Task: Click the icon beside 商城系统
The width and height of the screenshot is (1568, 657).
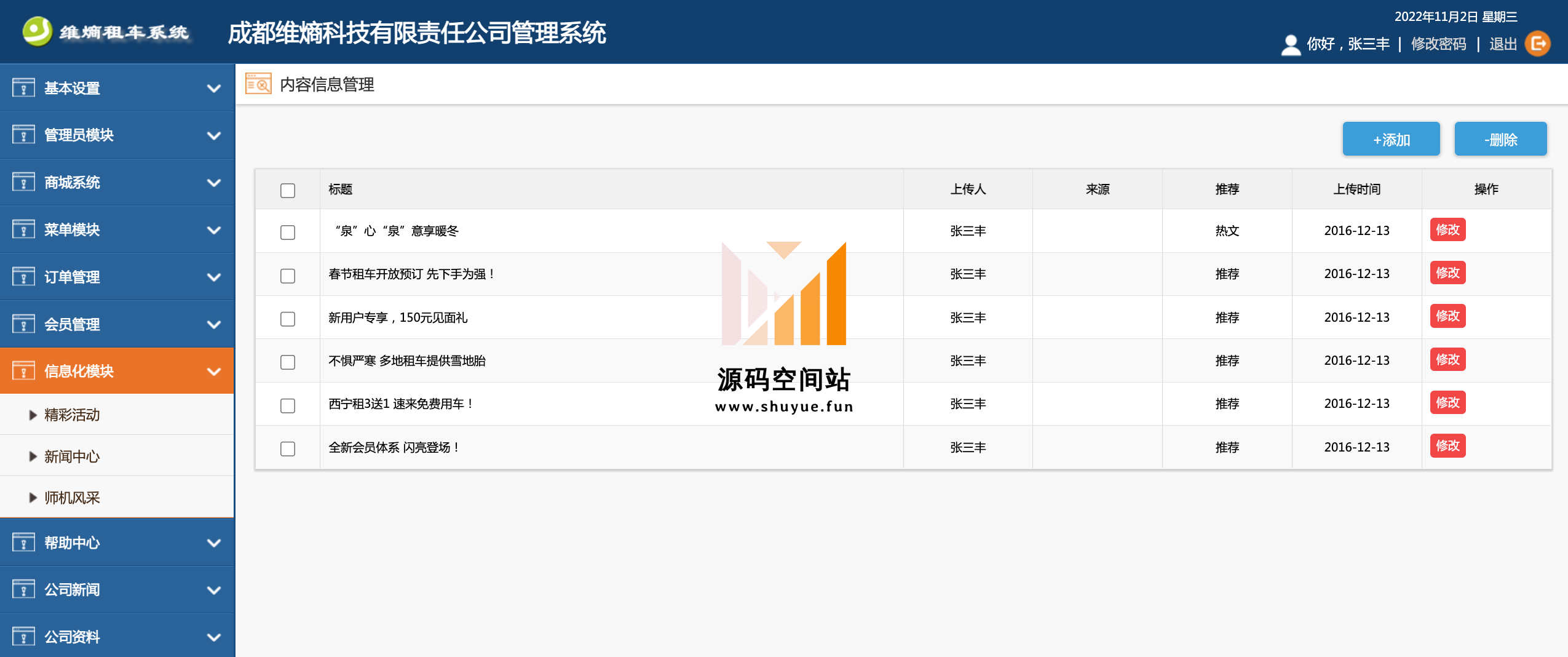Action: (23, 182)
